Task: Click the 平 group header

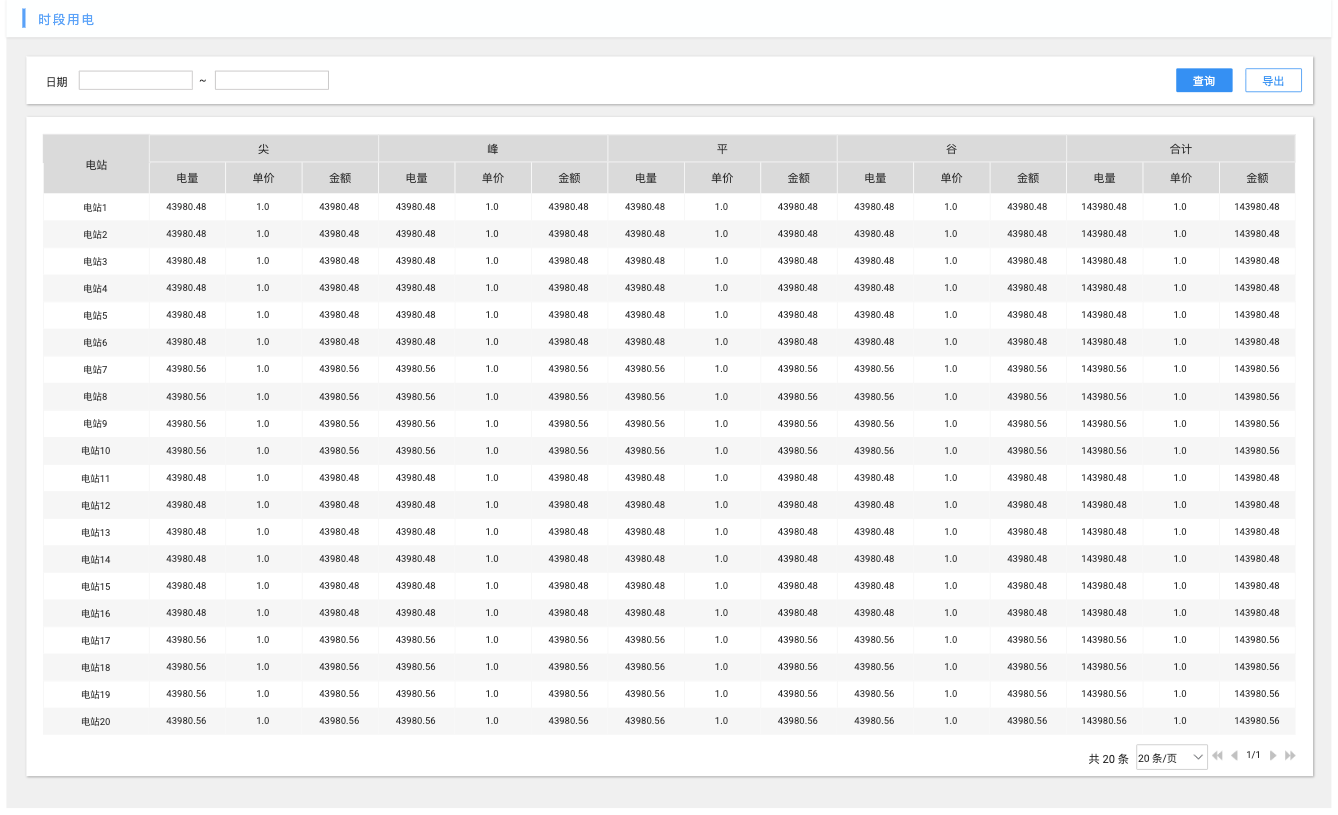Action: pos(722,149)
